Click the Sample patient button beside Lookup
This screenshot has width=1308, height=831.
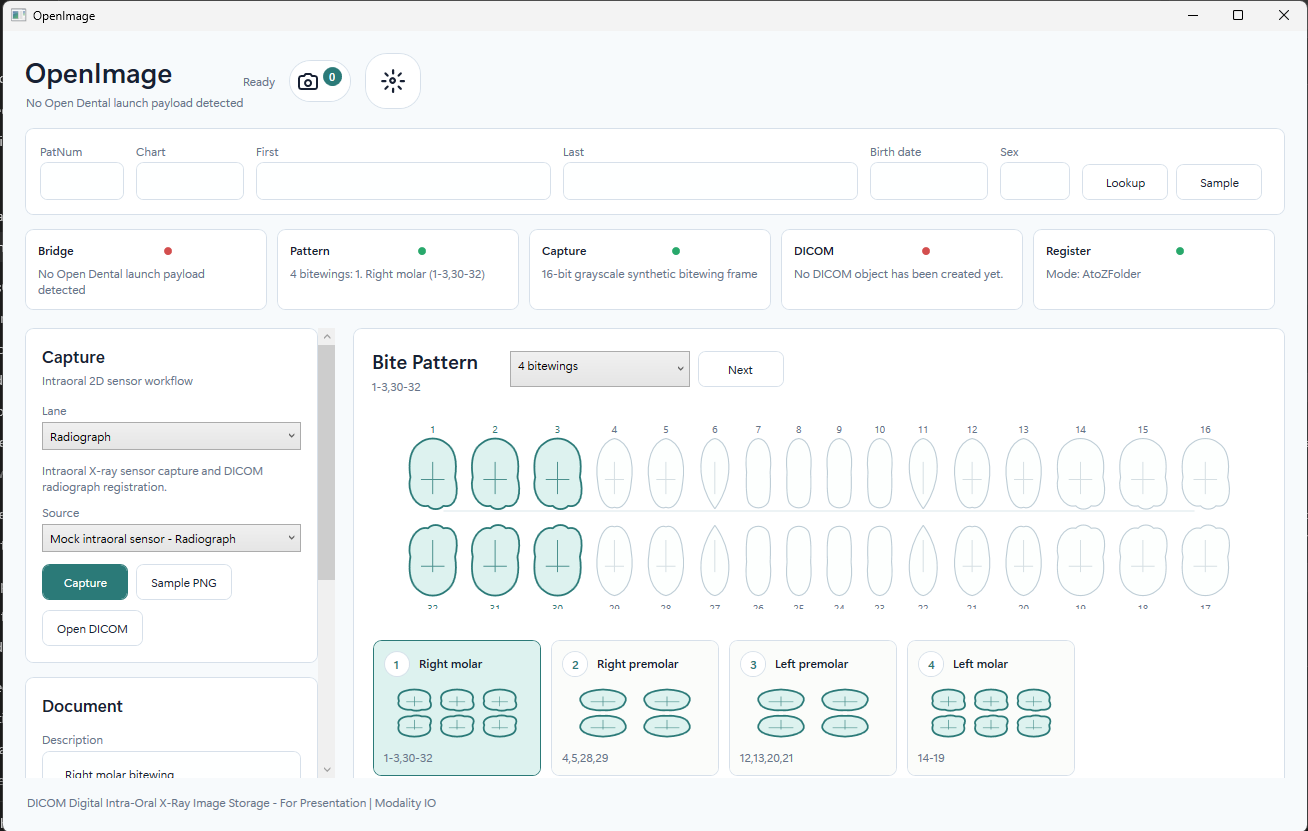[x=1219, y=182]
